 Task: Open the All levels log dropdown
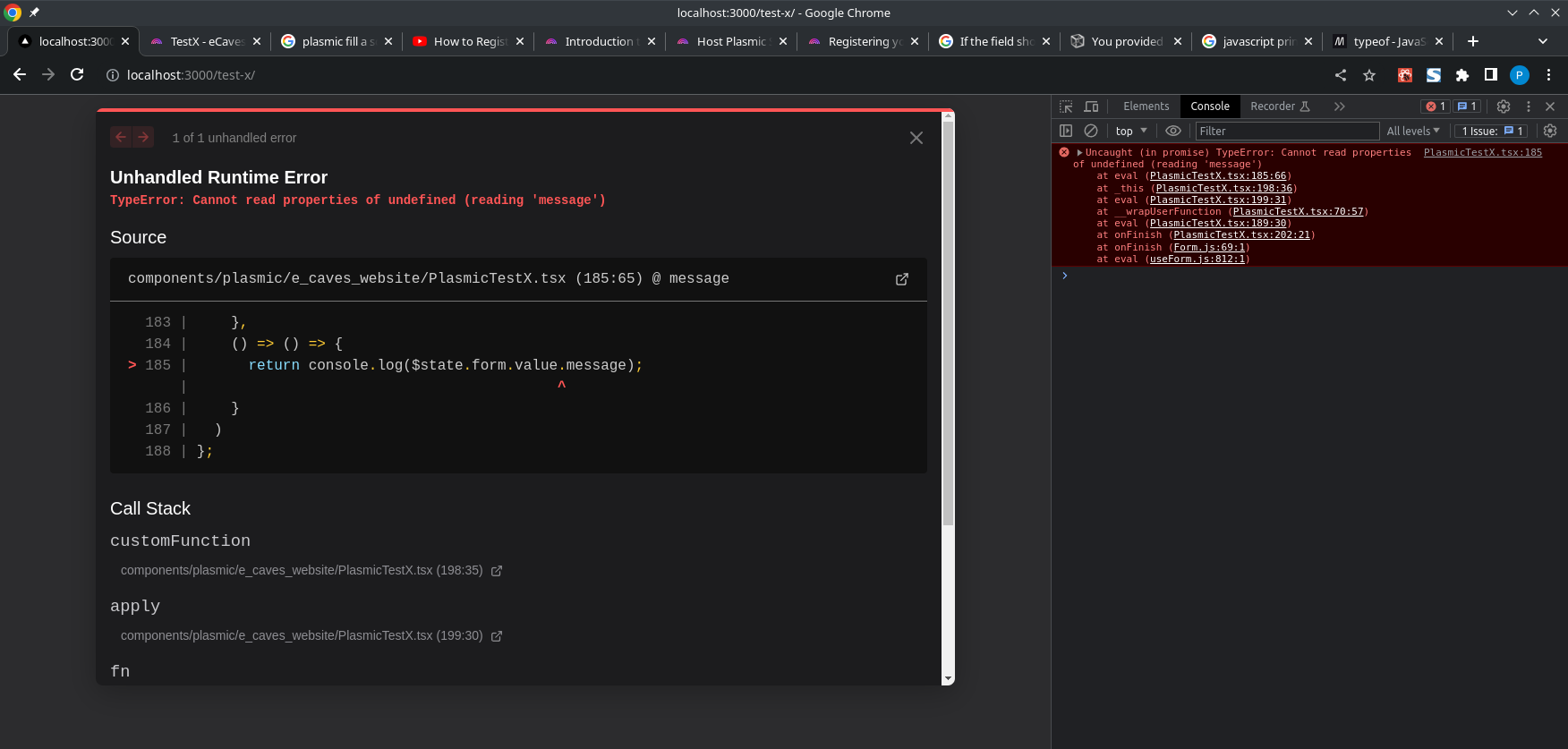click(x=1413, y=131)
